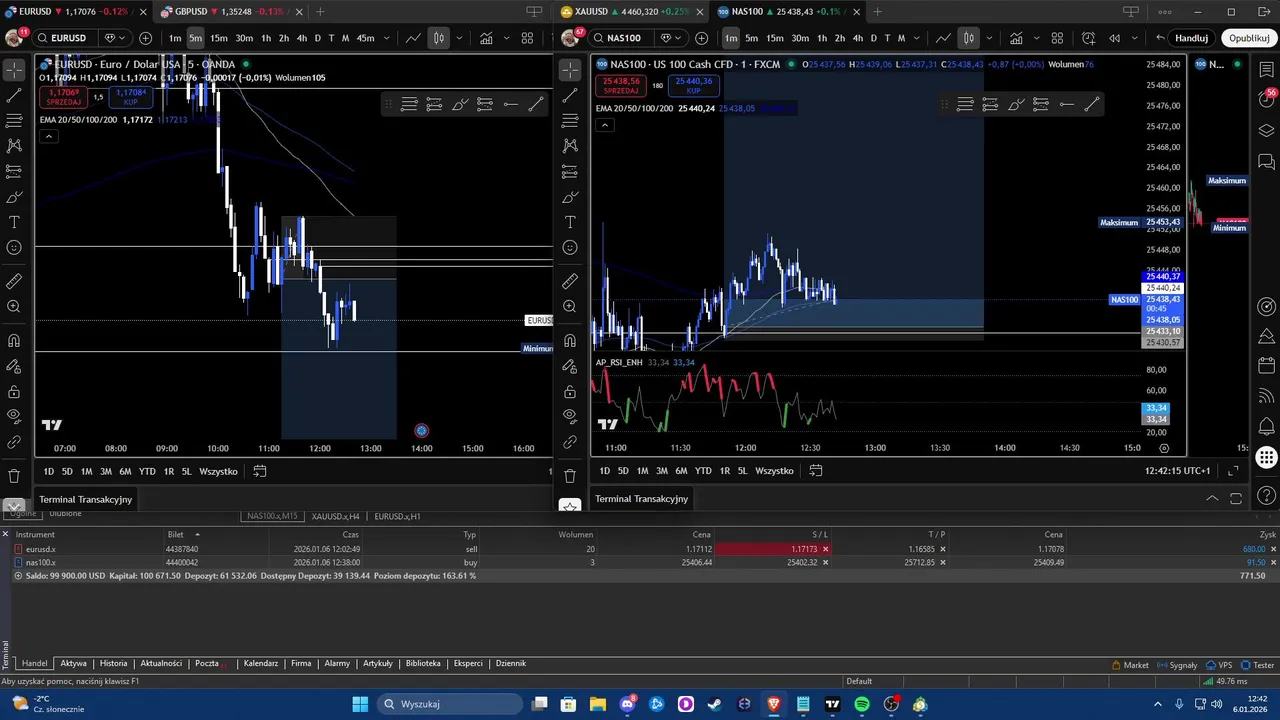1280x720 pixels.
Task: Click KUP price button on NAS100 chart
Action: (693, 86)
